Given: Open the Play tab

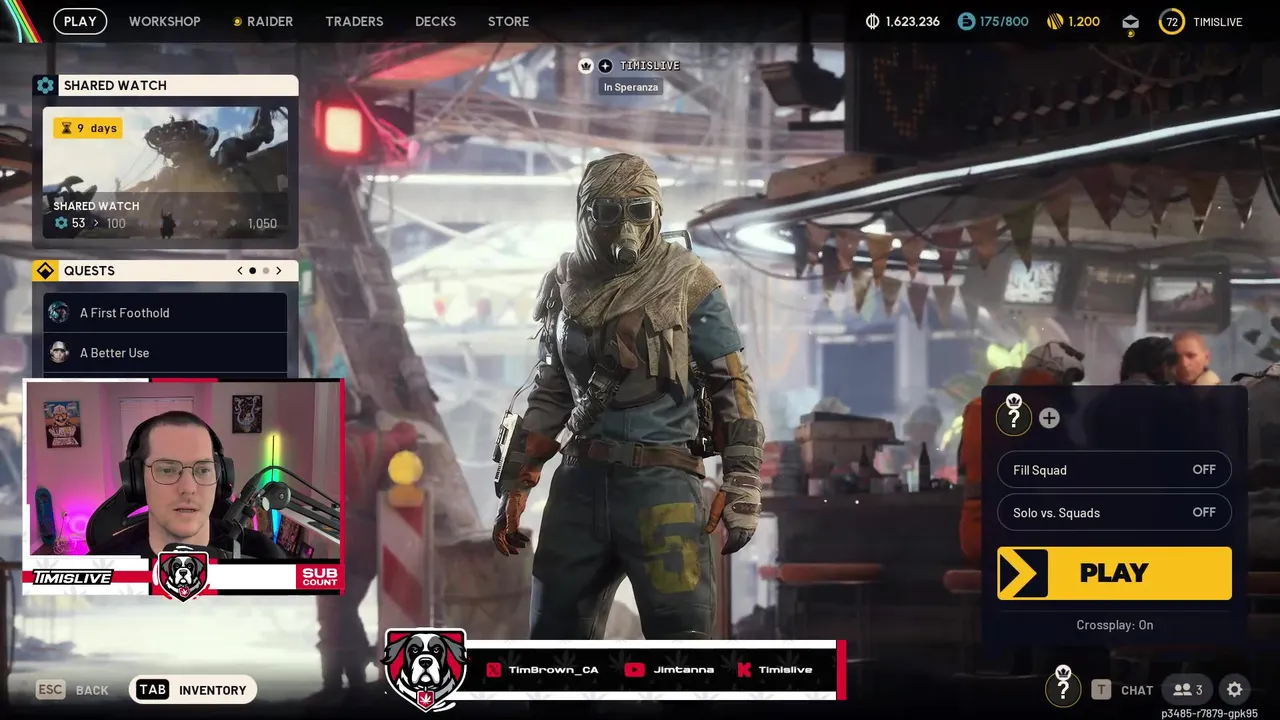Looking at the screenshot, I should point(80,21).
